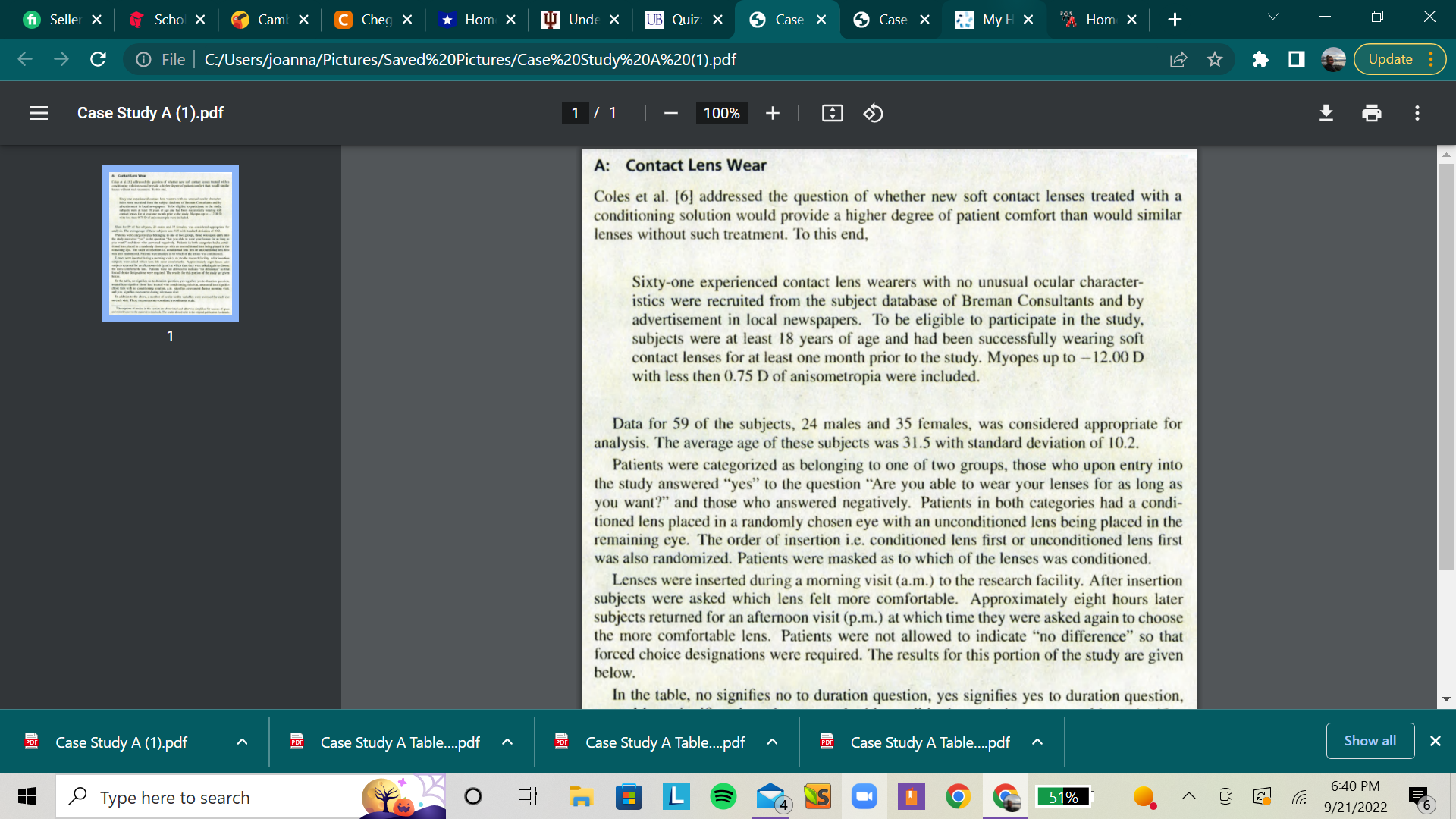This screenshot has height=819, width=1456.
Task: Print the current PDF document
Action: [1371, 113]
